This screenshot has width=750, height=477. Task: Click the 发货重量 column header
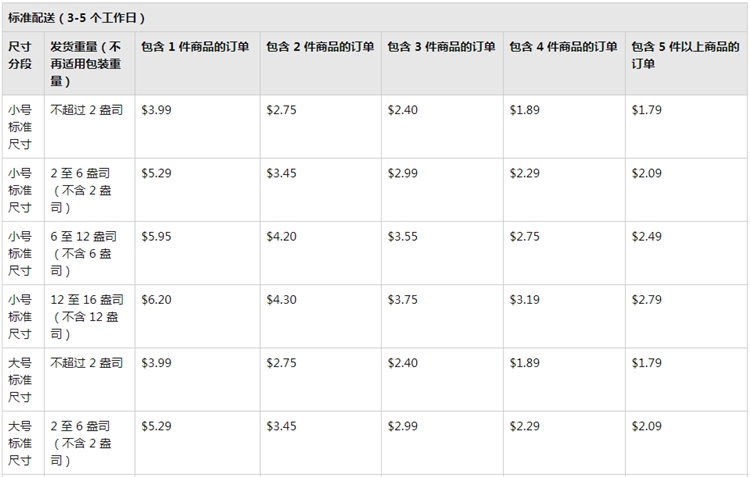coord(88,64)
